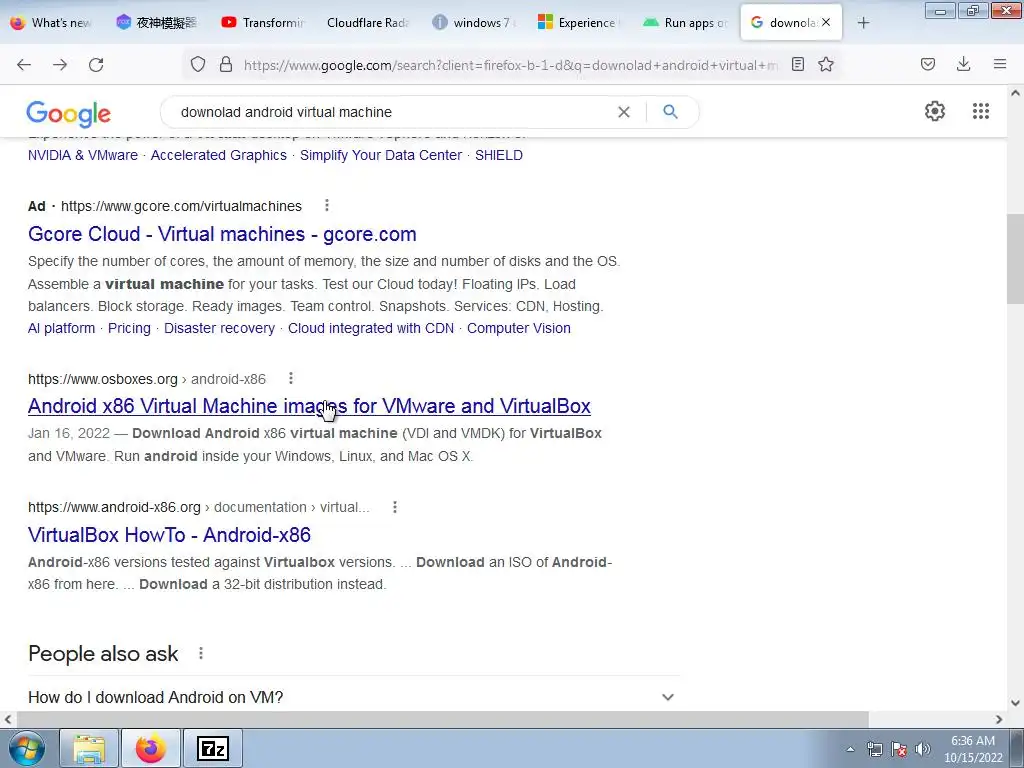Open AI platform sitelink

61,328
